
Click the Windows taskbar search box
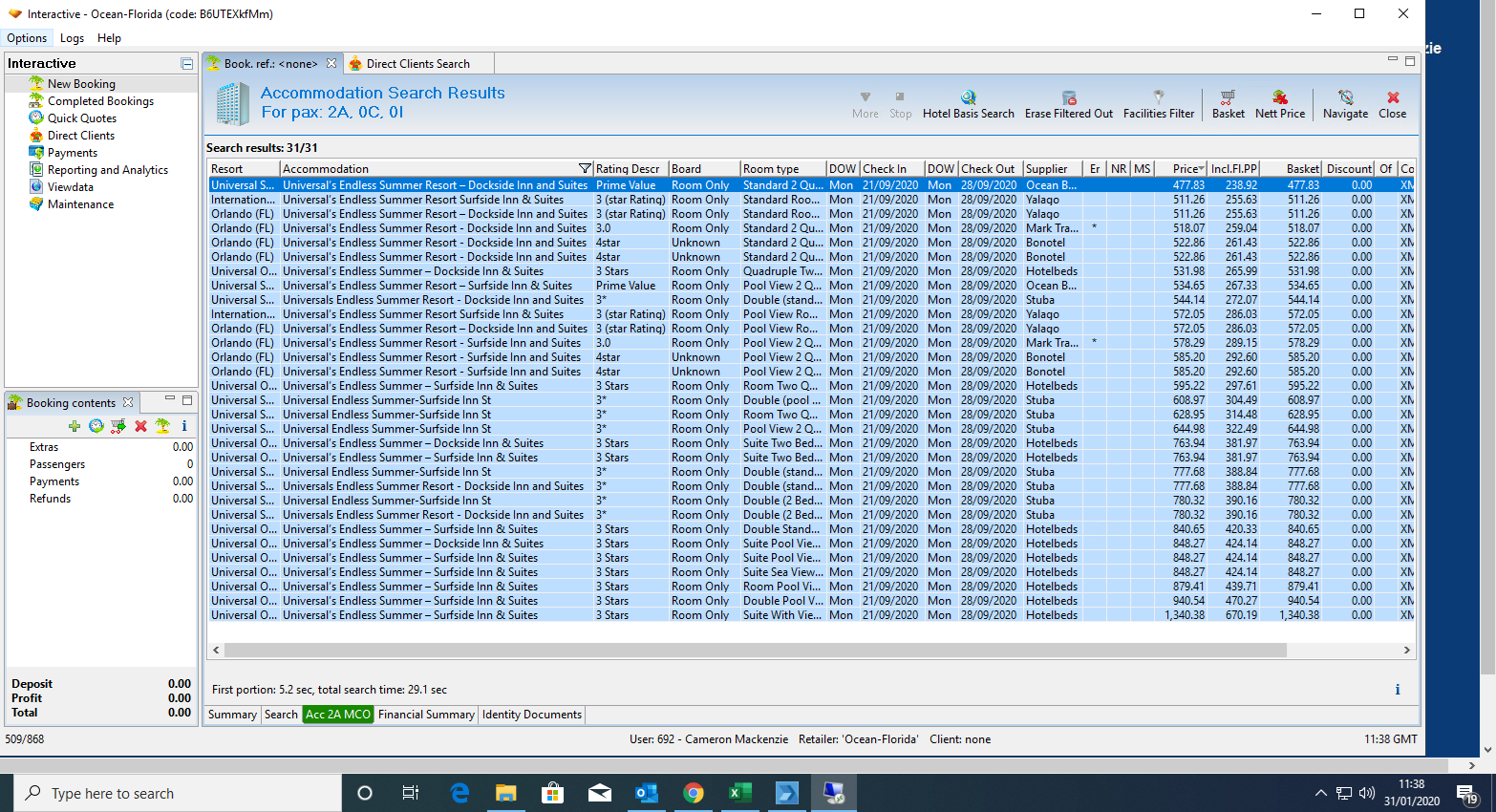coord(178,793)
